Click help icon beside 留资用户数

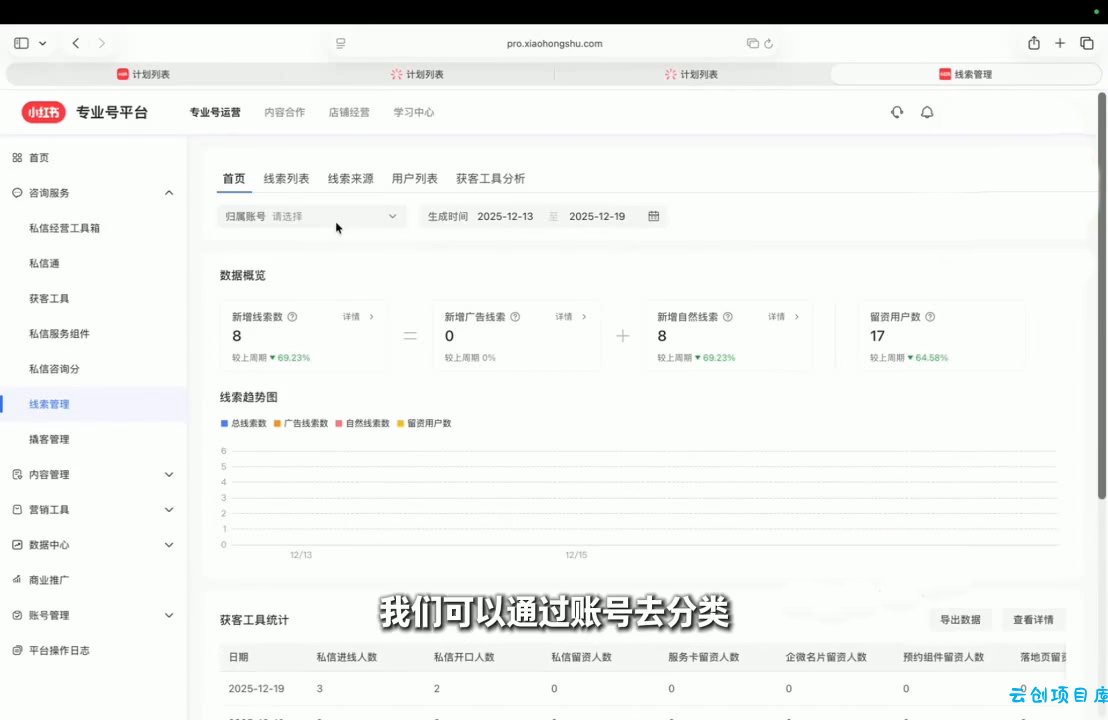pyautogui.click(x=930, y=317)
